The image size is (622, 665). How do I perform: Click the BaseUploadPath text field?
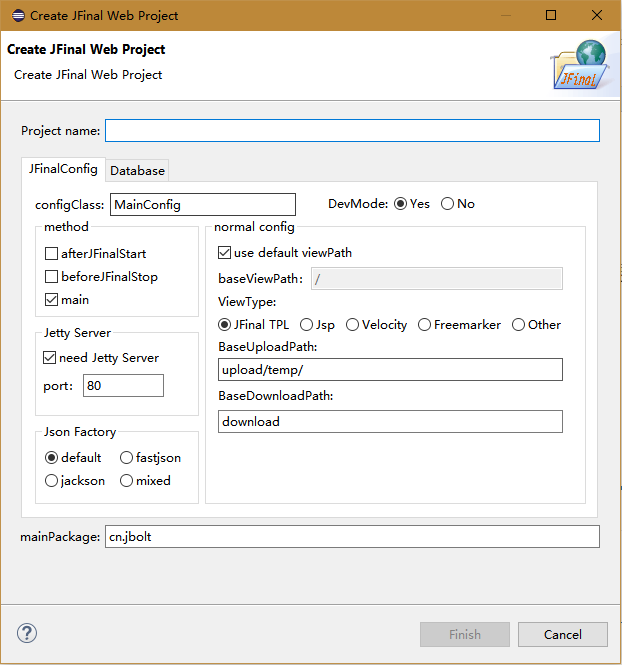(390, 369)
